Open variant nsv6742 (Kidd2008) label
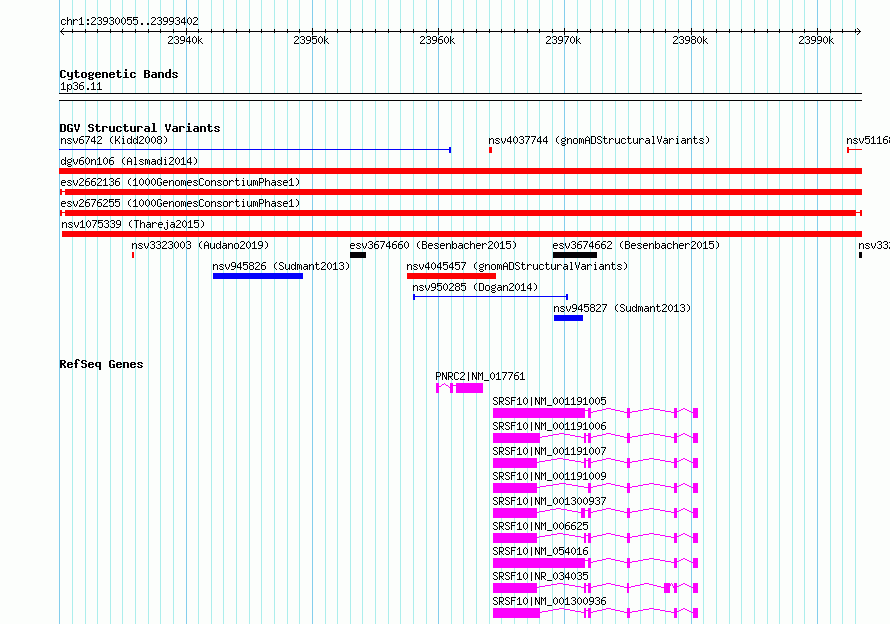 [114, 140]
